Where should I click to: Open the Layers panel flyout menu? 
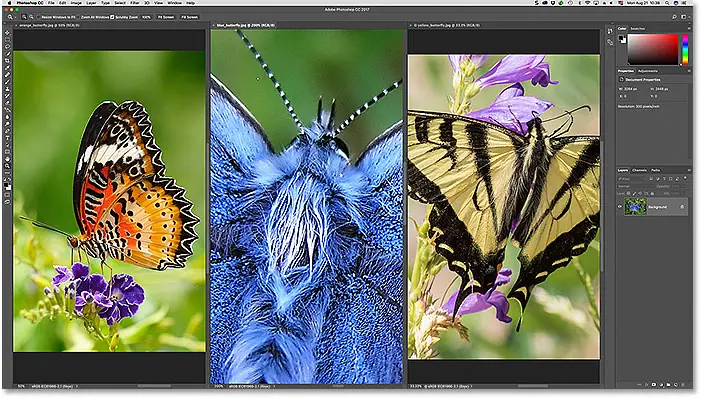click(x=689, y=170)
